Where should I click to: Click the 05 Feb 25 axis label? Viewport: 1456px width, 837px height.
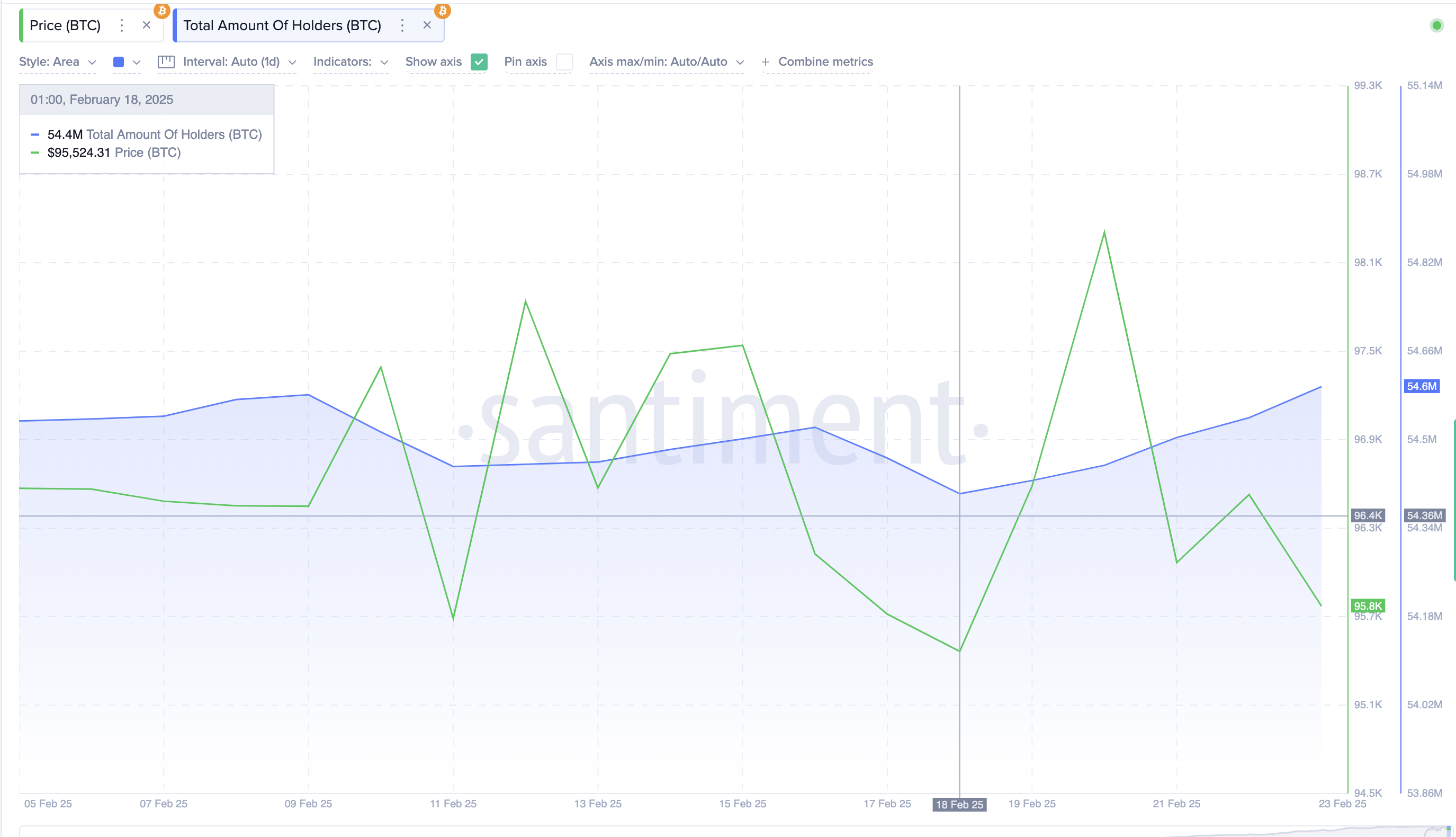click(x=48, y=804)
